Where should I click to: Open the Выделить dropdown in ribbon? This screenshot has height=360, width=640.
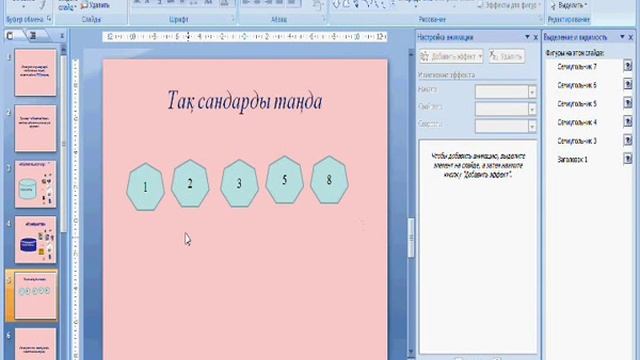[569, 5]
